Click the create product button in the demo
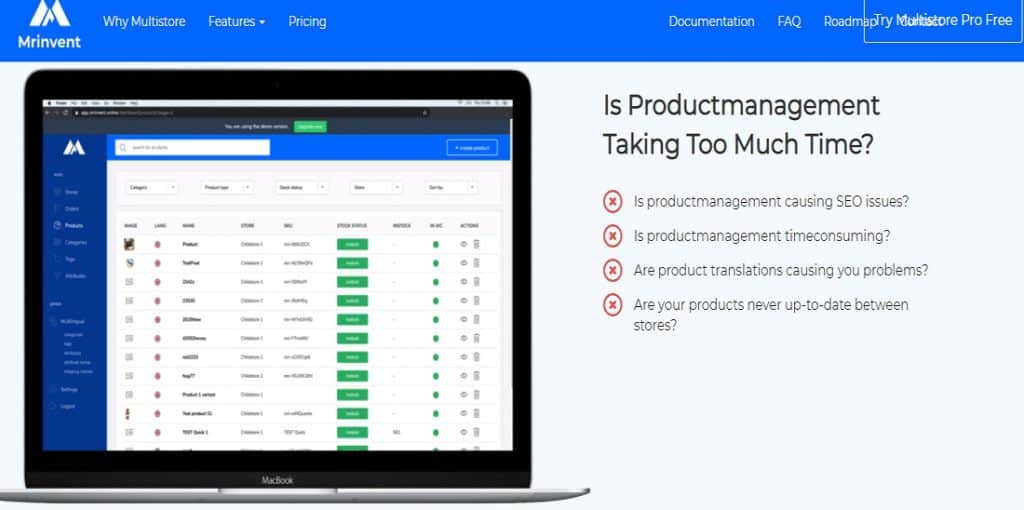 tap(472, 148)
